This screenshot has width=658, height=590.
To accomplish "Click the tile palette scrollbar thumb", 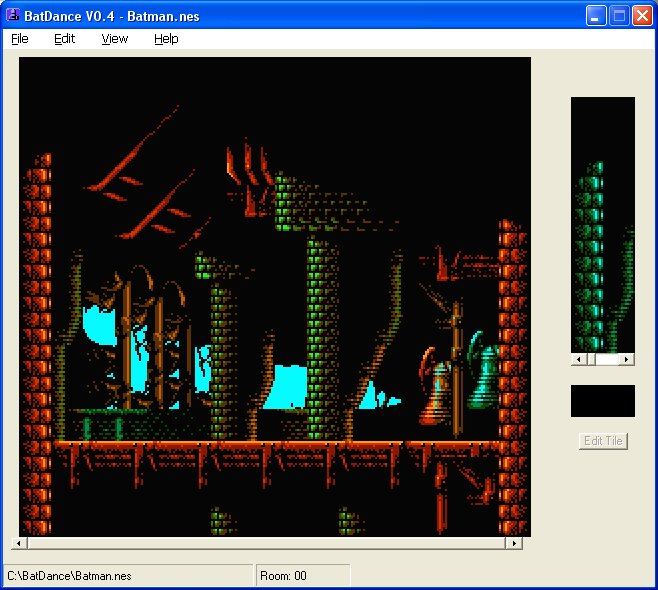I will [x=591, y=359].
